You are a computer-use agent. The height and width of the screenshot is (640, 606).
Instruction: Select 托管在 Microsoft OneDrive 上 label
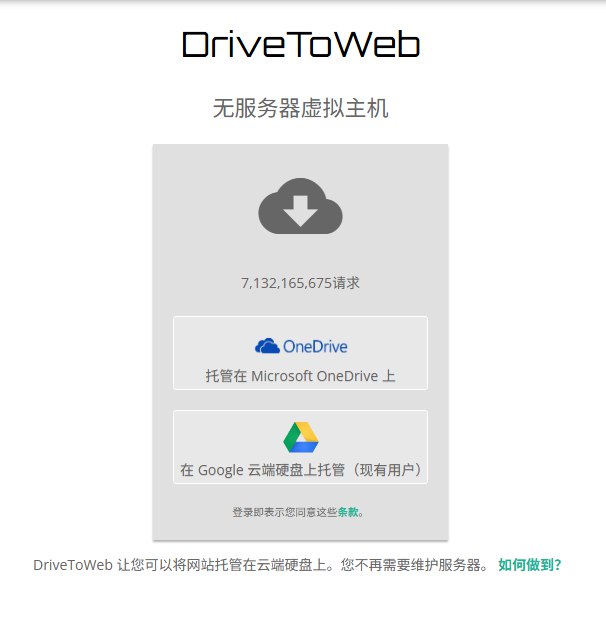(x=301, y=376)
